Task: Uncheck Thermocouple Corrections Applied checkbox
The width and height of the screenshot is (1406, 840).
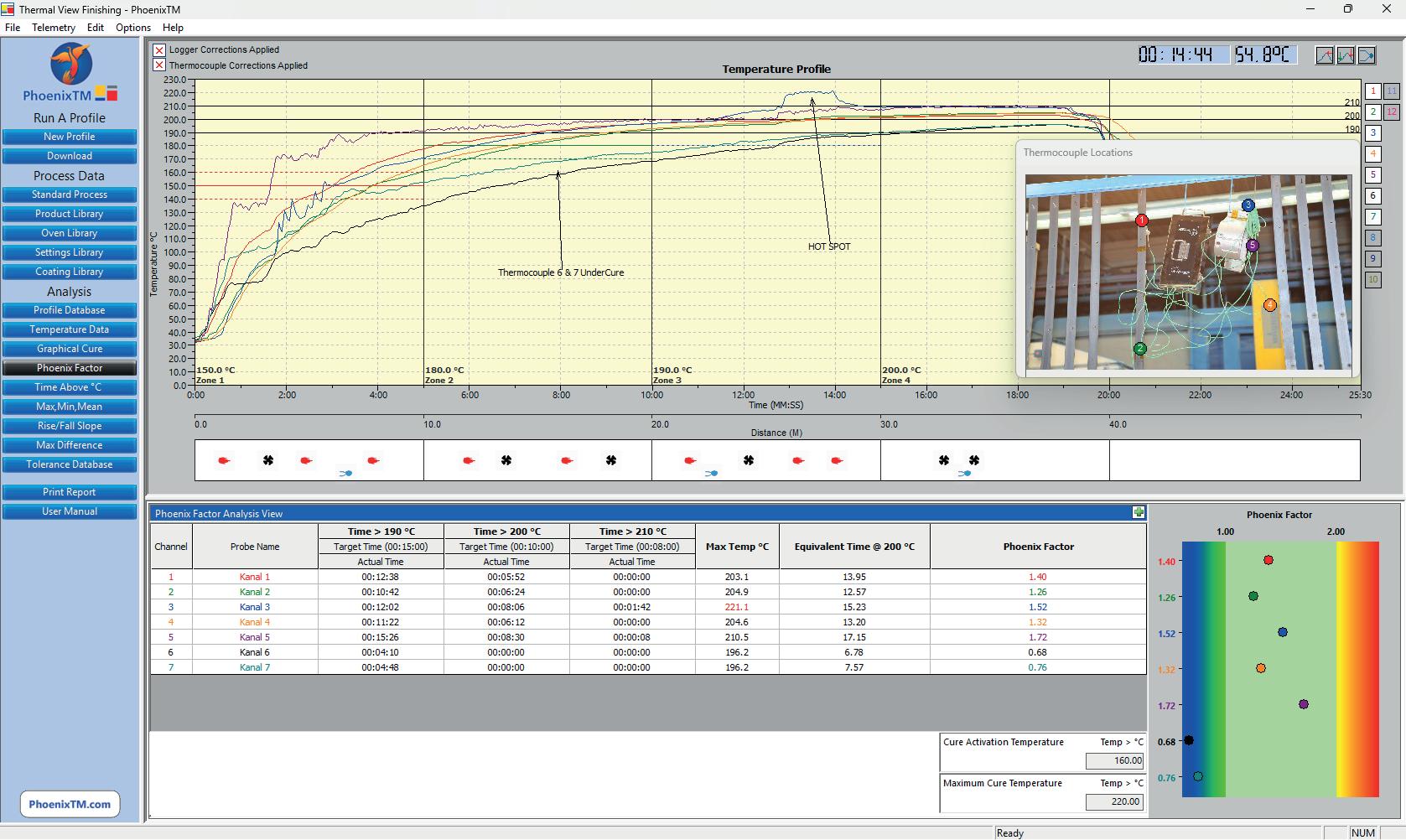Action: [159, 65]
